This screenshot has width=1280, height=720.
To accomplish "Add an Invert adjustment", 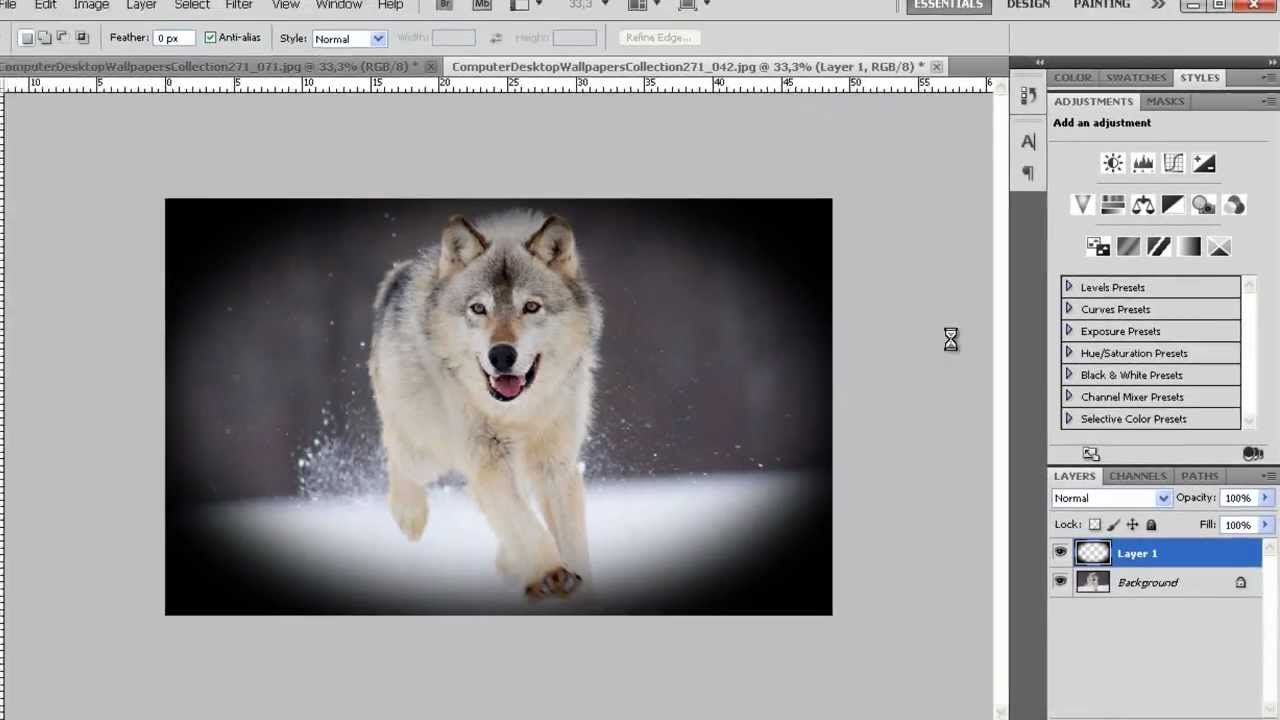I will [1098, 247].
